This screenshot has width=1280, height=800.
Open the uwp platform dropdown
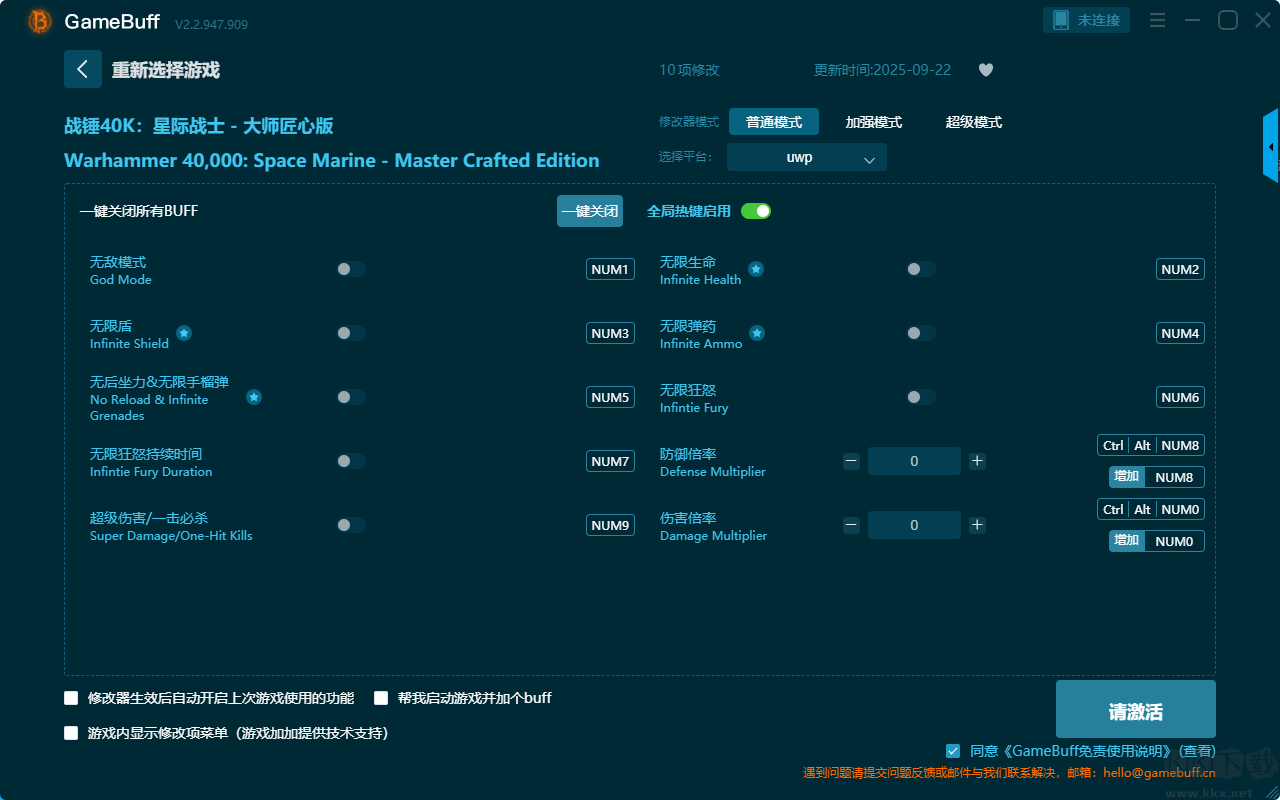(807, 157)
